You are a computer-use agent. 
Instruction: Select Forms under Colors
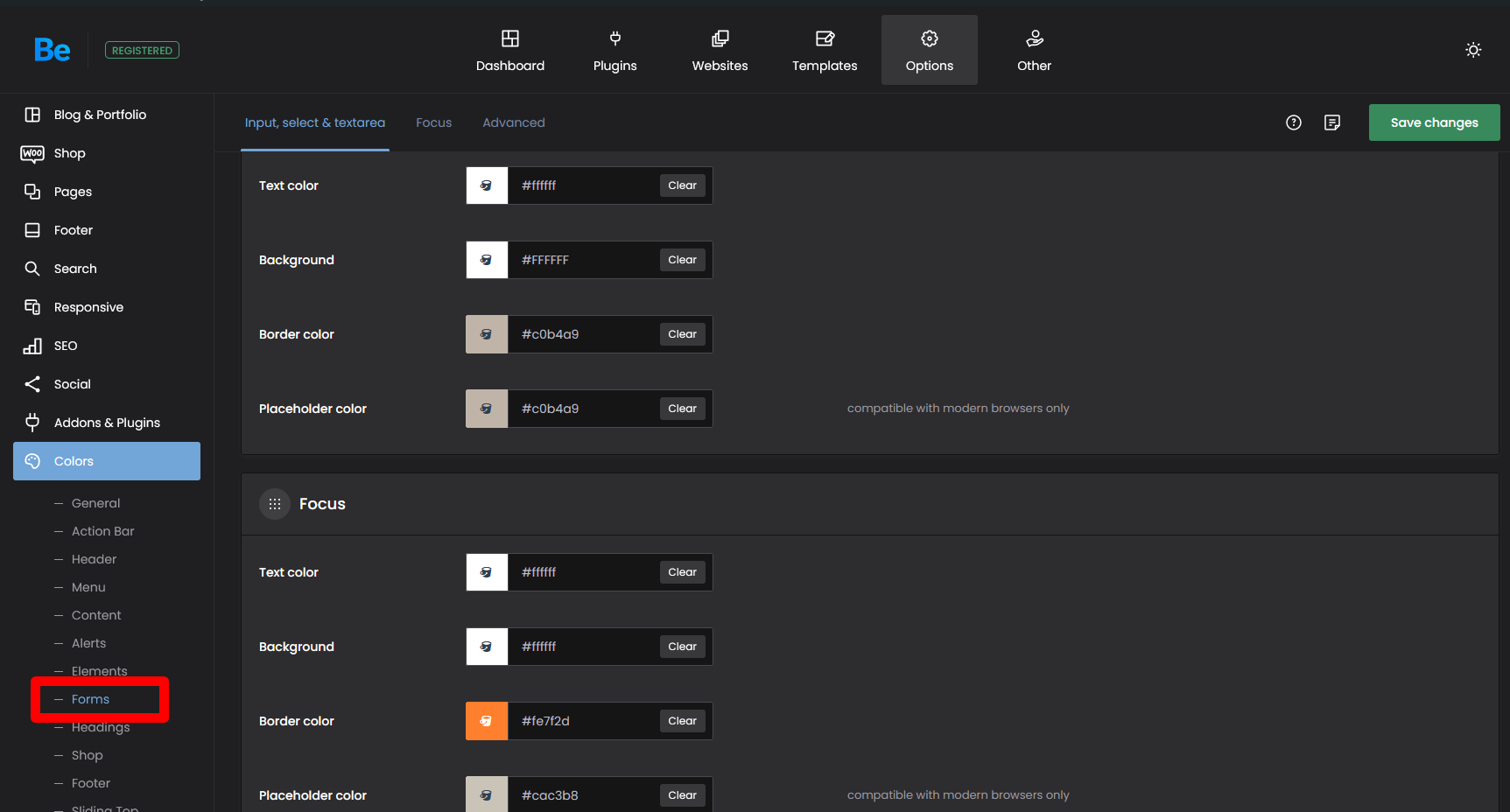coord(90,699)
